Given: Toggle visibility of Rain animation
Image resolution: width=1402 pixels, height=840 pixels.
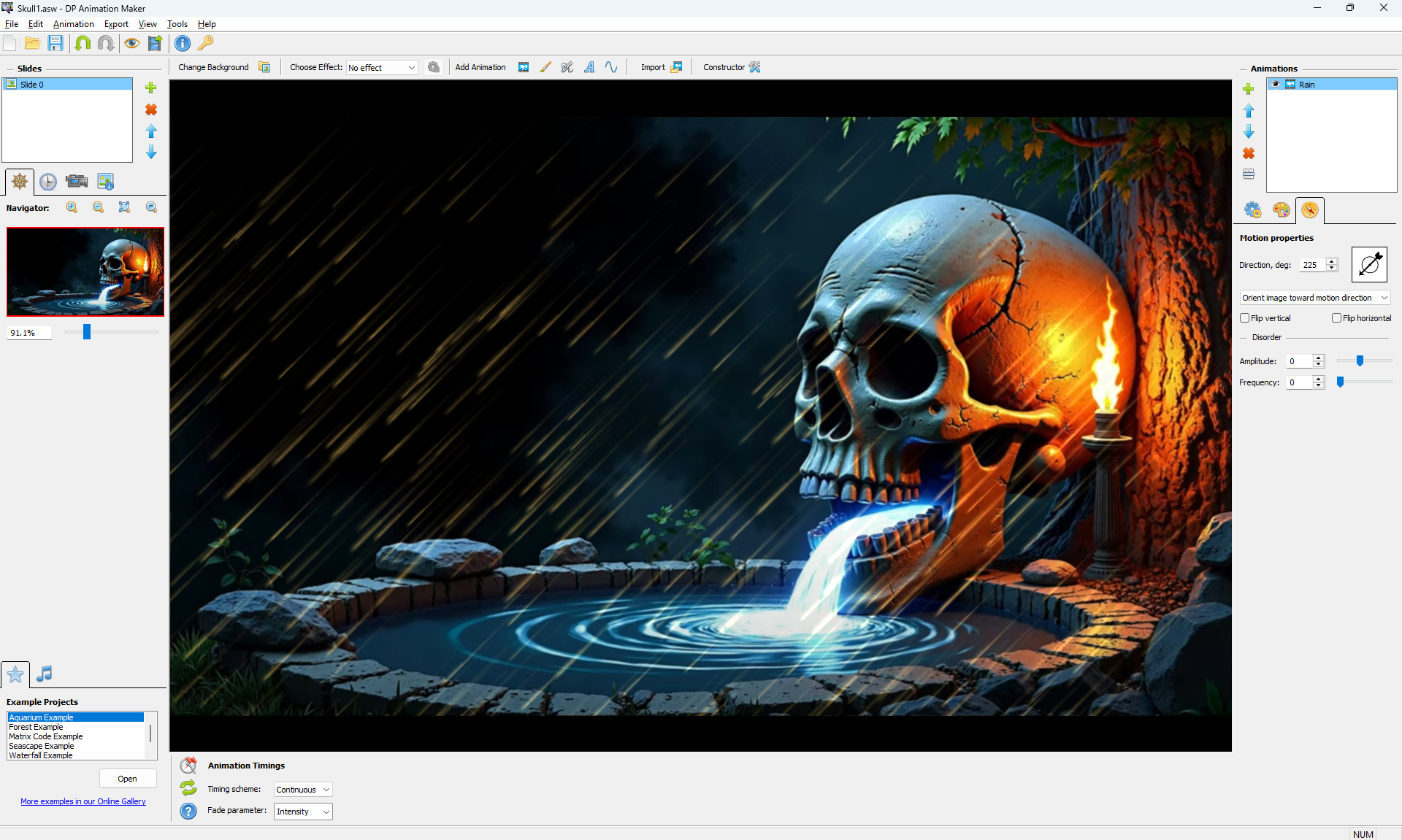Looking at the screenshot, I should point(1276,85).
